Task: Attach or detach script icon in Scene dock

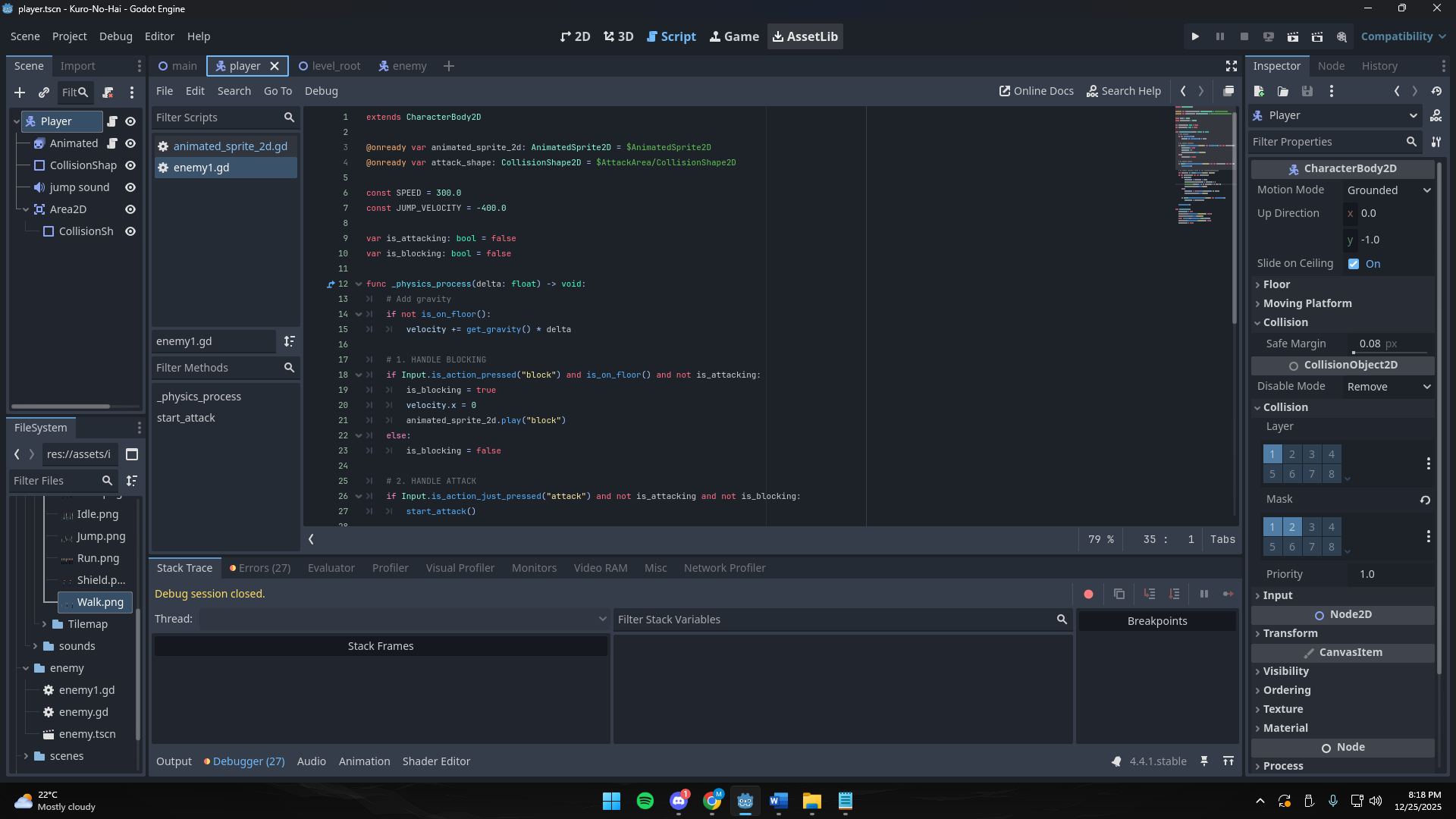Action: (x=108, y=93)
